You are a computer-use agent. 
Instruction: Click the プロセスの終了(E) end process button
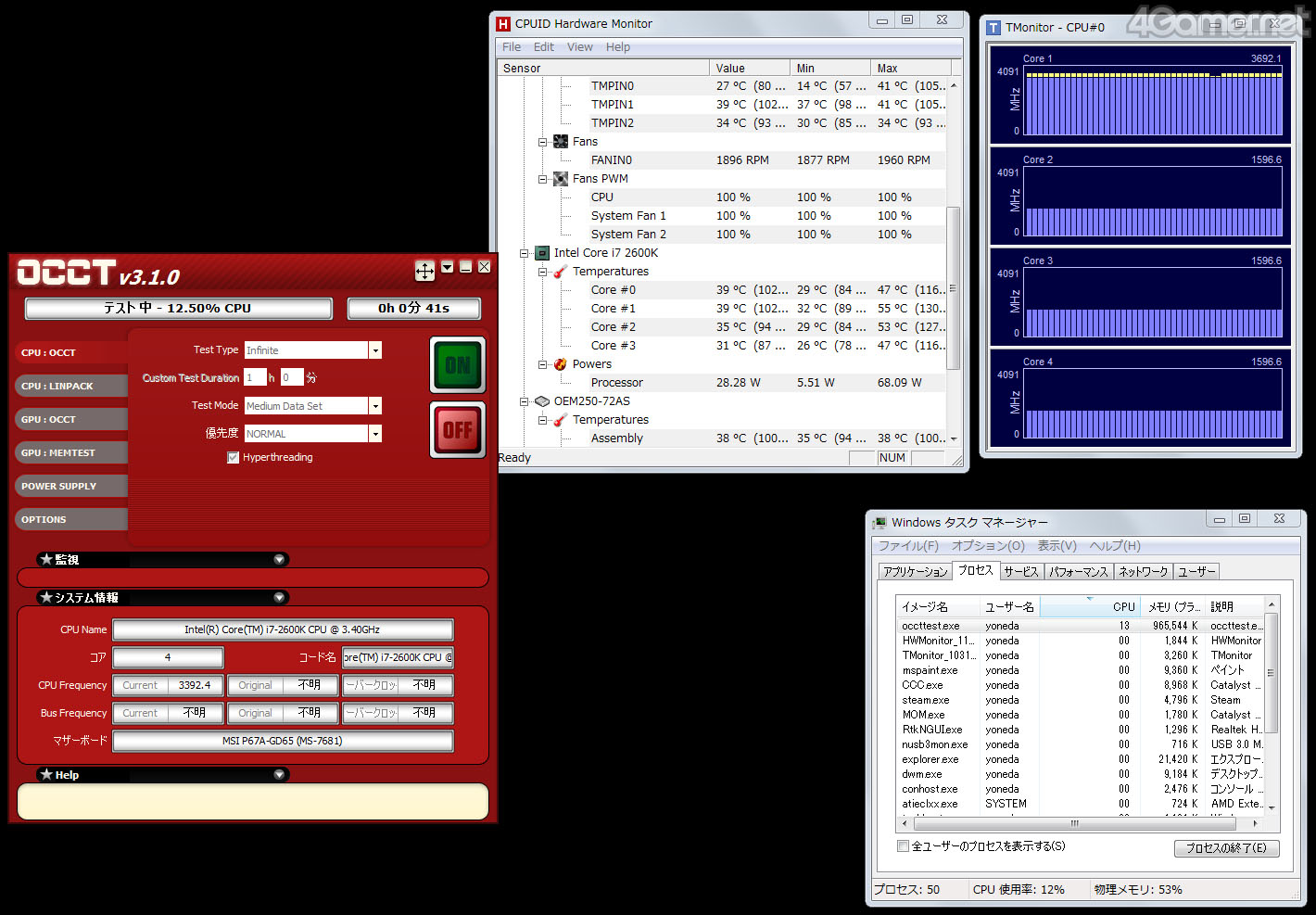1226,848
